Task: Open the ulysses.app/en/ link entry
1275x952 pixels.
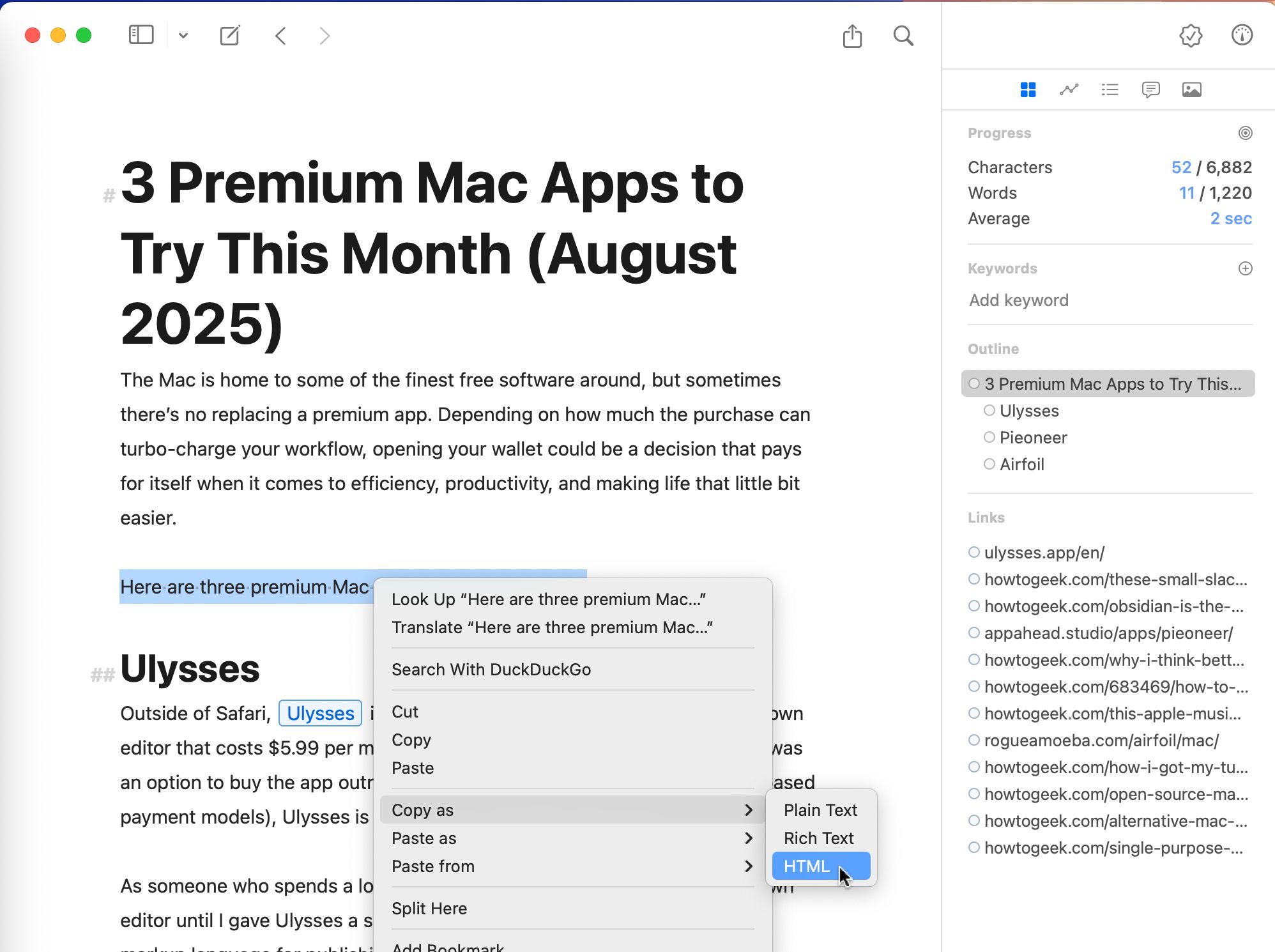Action: pos(1044,553)
